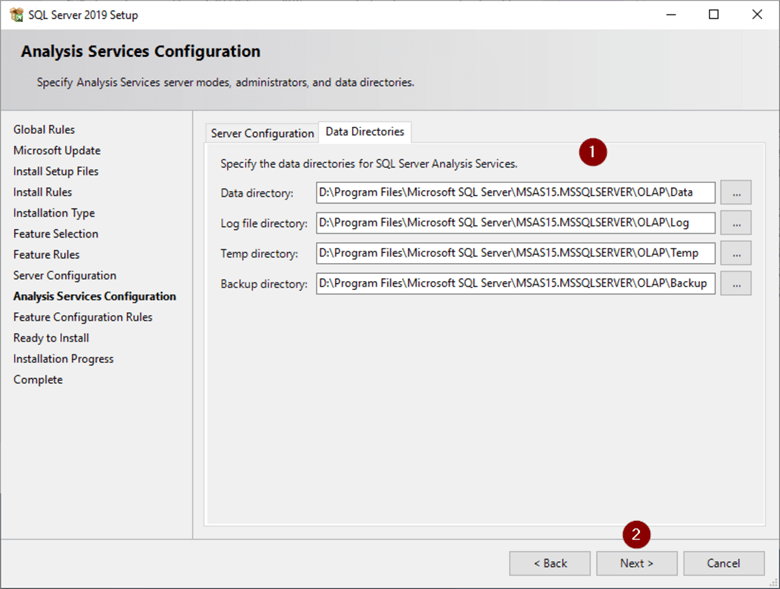The height and width of the screenshot is (589, 780).
Task: Browse for the Backup directory folder
Action: (735, 283)
